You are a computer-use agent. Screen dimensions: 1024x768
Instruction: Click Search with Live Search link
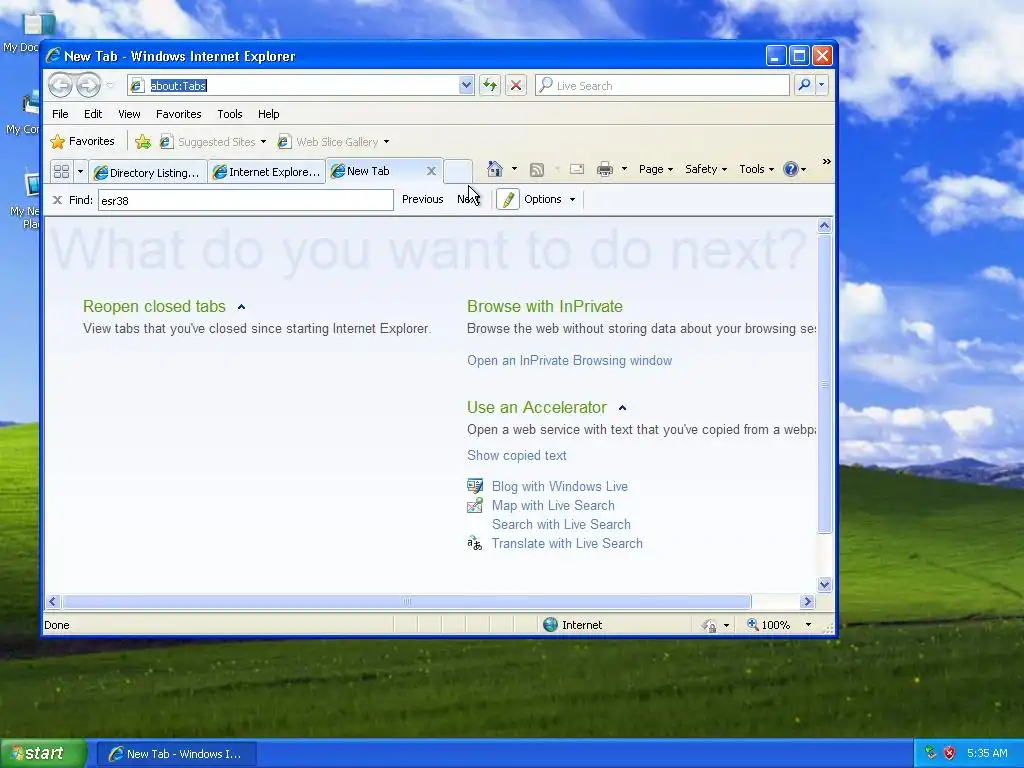point(561,524)
